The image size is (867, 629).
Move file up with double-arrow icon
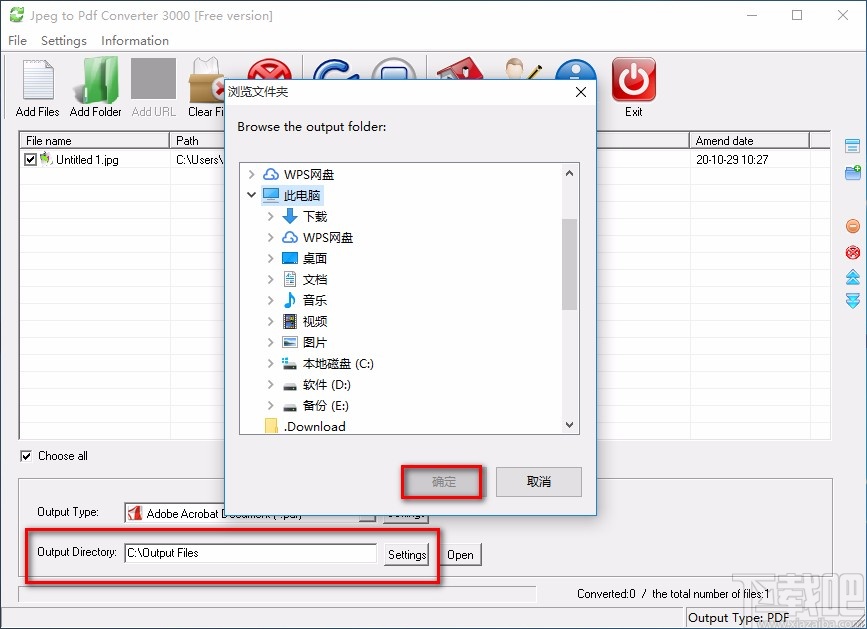tap(855, 278)
